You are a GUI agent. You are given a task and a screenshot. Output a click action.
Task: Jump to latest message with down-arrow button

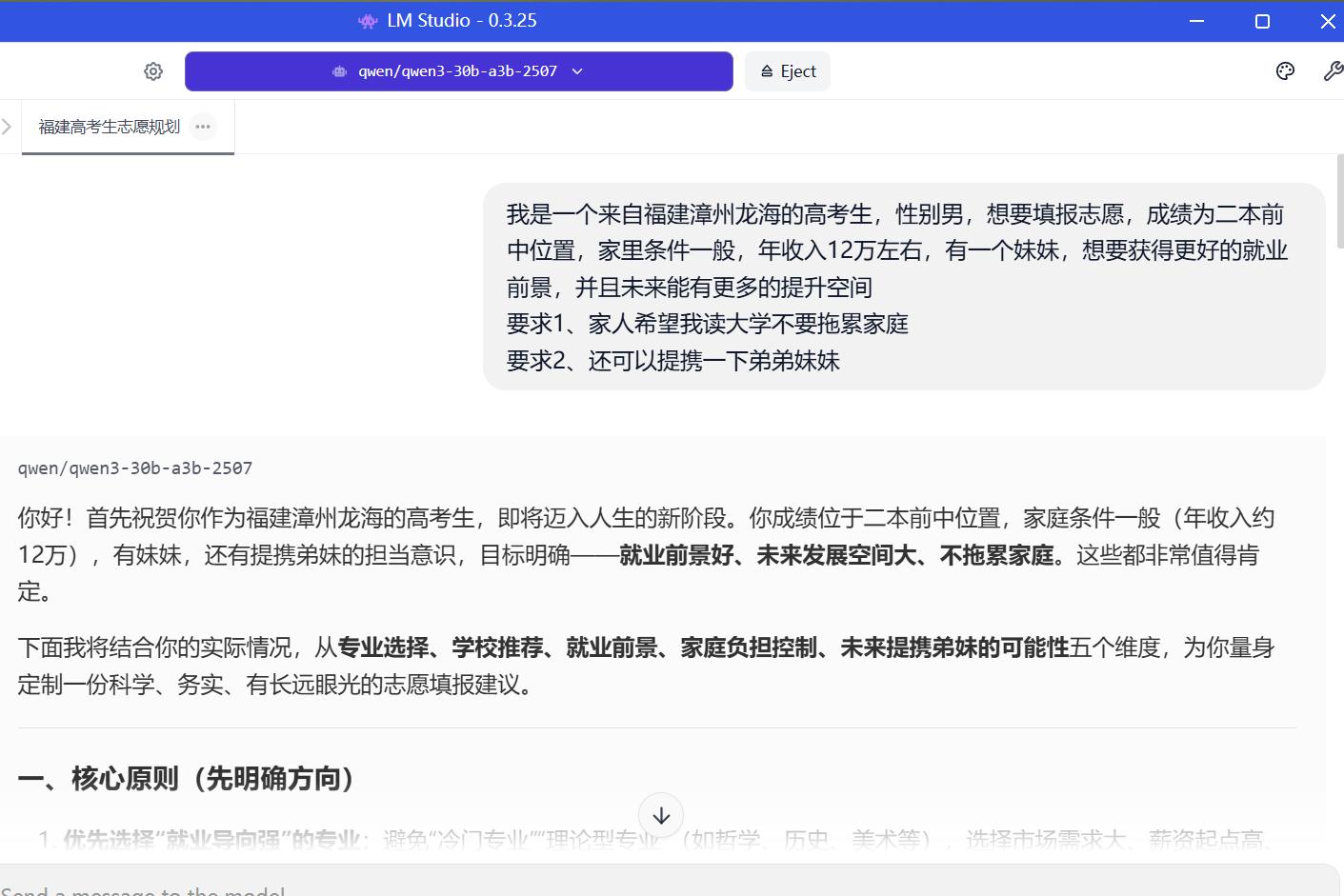coord(661,816)
